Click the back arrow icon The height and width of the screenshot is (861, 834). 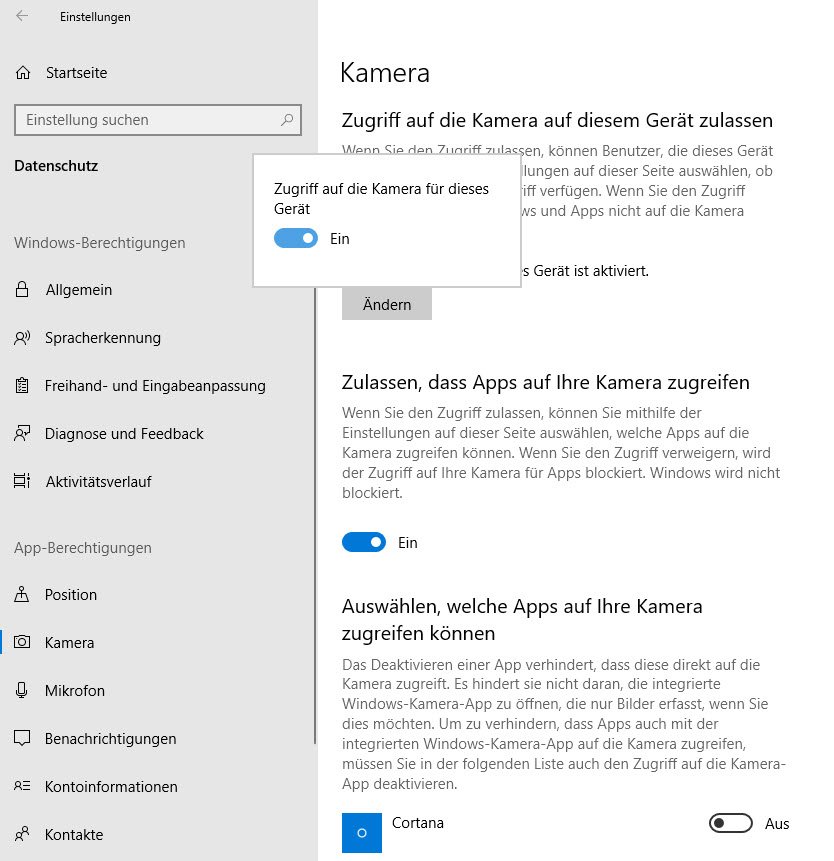[22, 16]
